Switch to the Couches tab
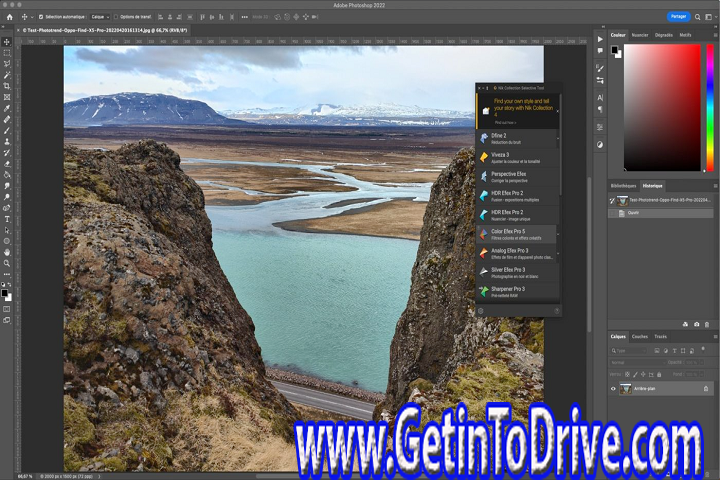 click(640, 336)
